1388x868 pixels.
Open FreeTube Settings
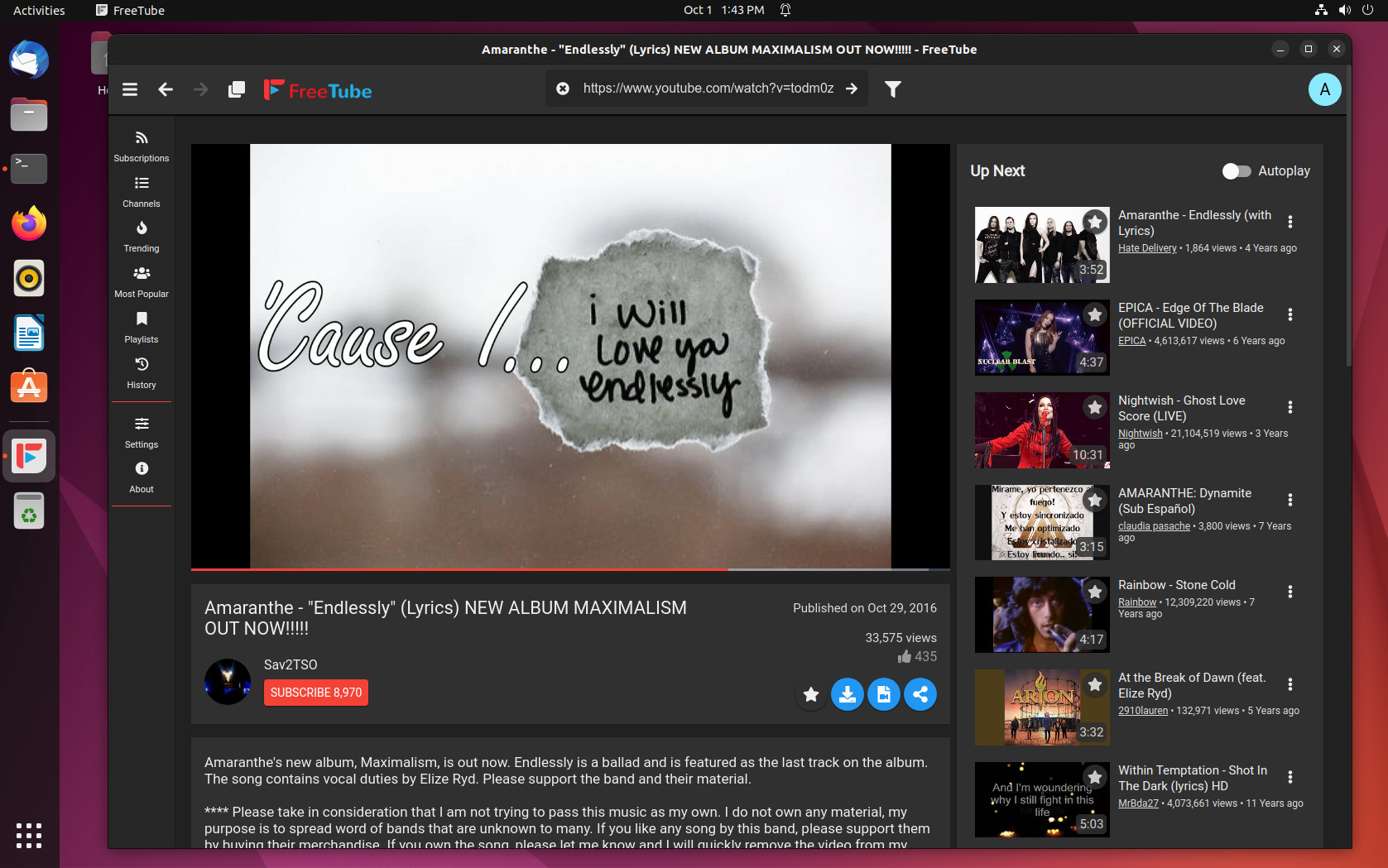coord(142,433)
